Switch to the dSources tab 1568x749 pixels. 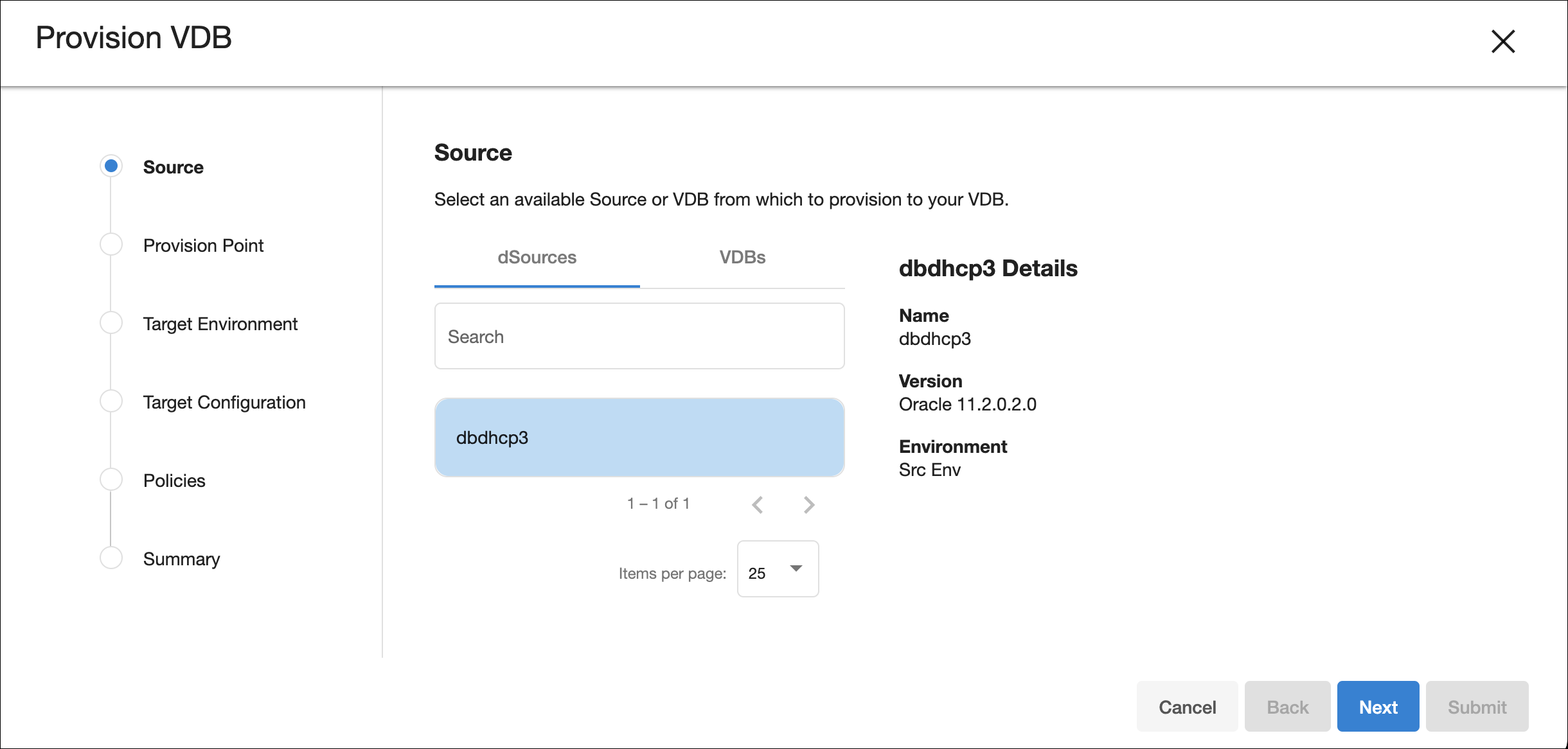coord(537,258)
